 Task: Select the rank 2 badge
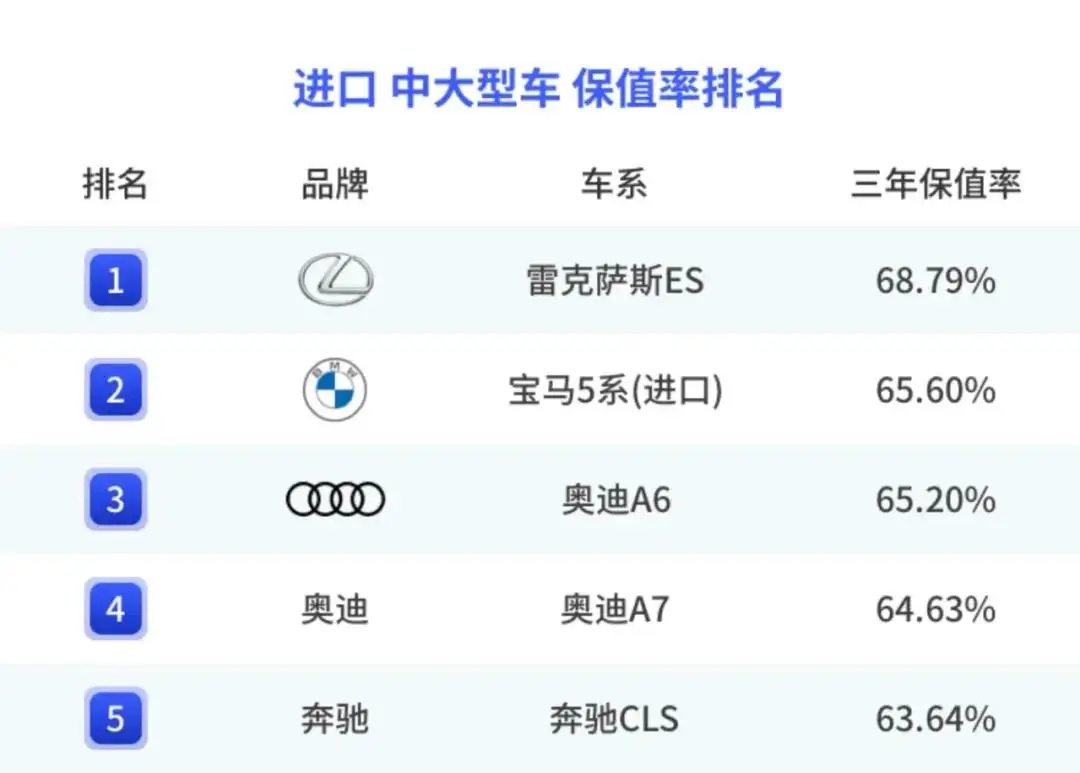pyautogui.click(x=116, y=389)
